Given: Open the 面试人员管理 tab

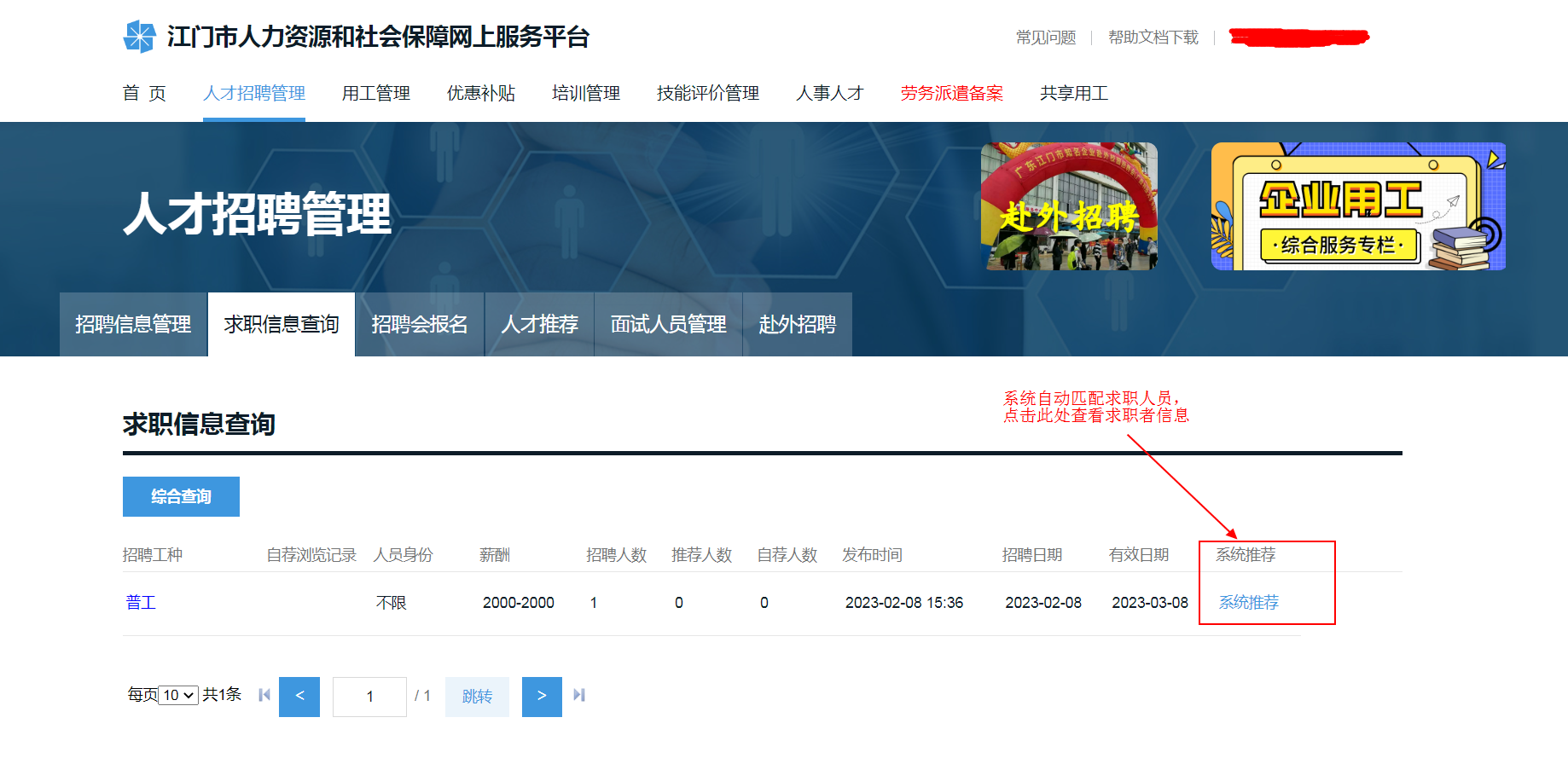Looking at the screenshot, I should (x=668, y=324).
